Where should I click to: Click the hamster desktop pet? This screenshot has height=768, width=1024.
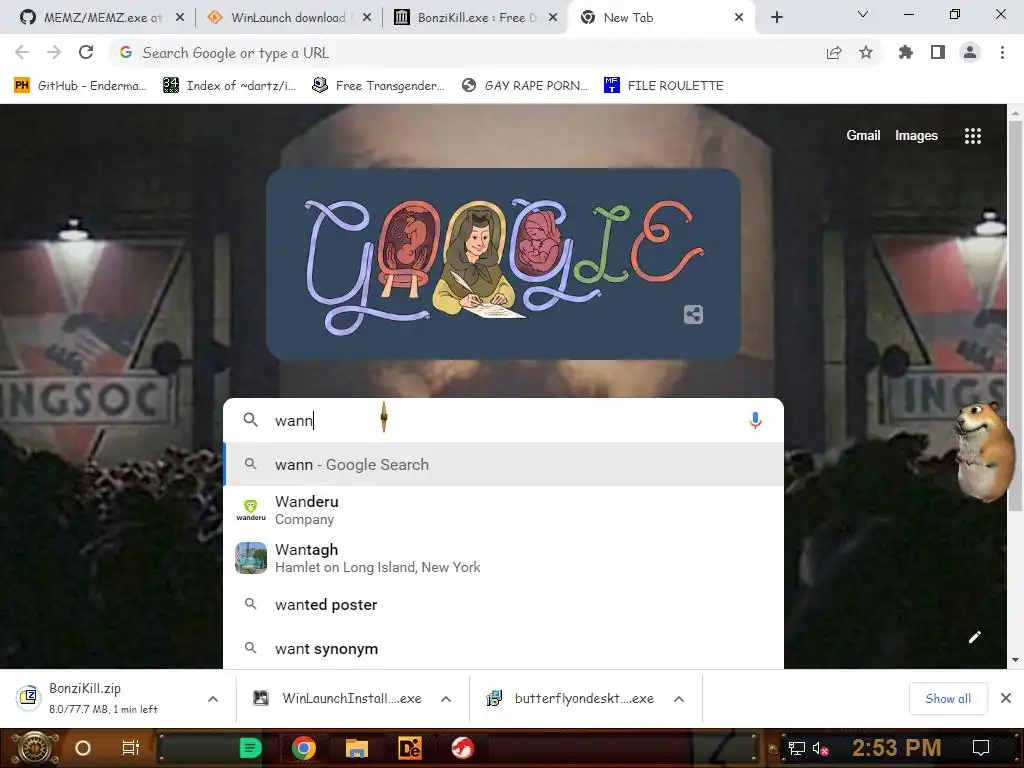tap(985, 451)
